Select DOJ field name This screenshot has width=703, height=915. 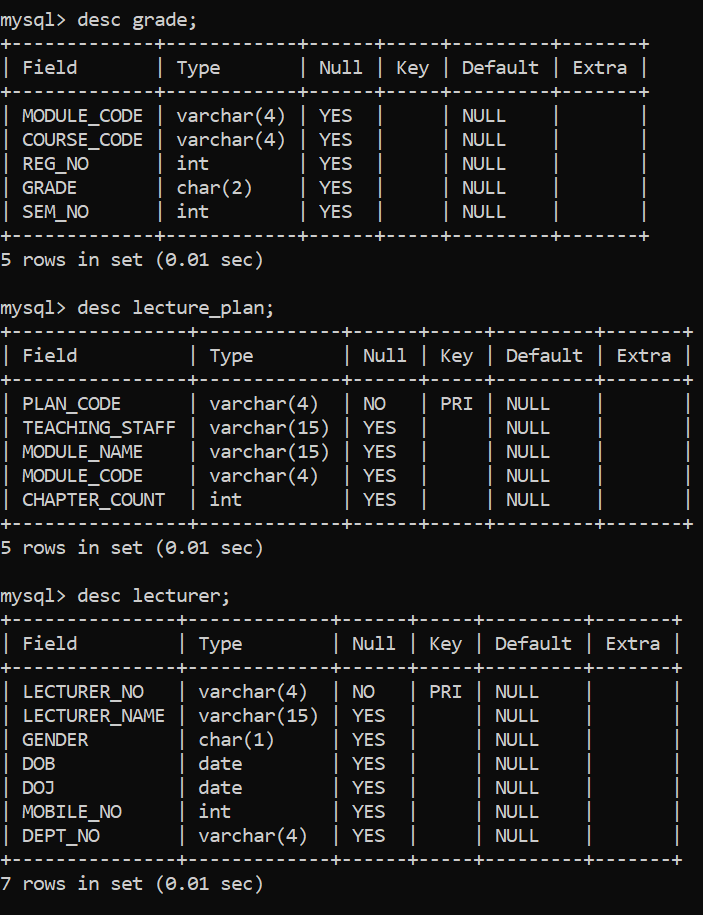point(39,787)
